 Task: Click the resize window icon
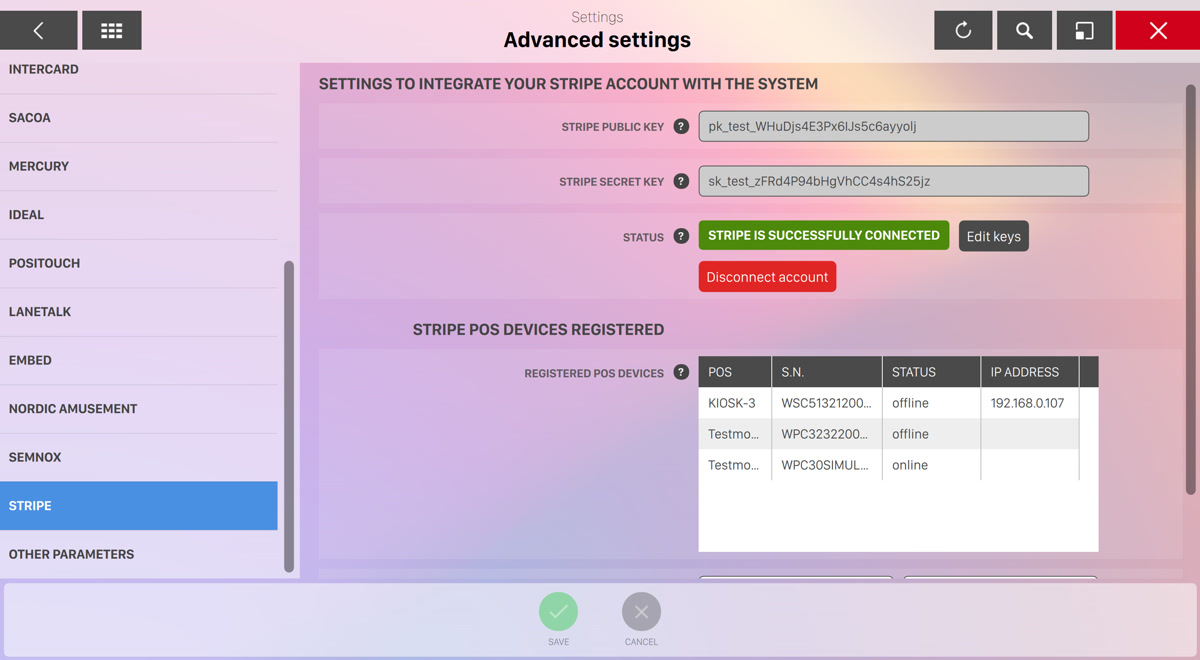click(1084, 31)
